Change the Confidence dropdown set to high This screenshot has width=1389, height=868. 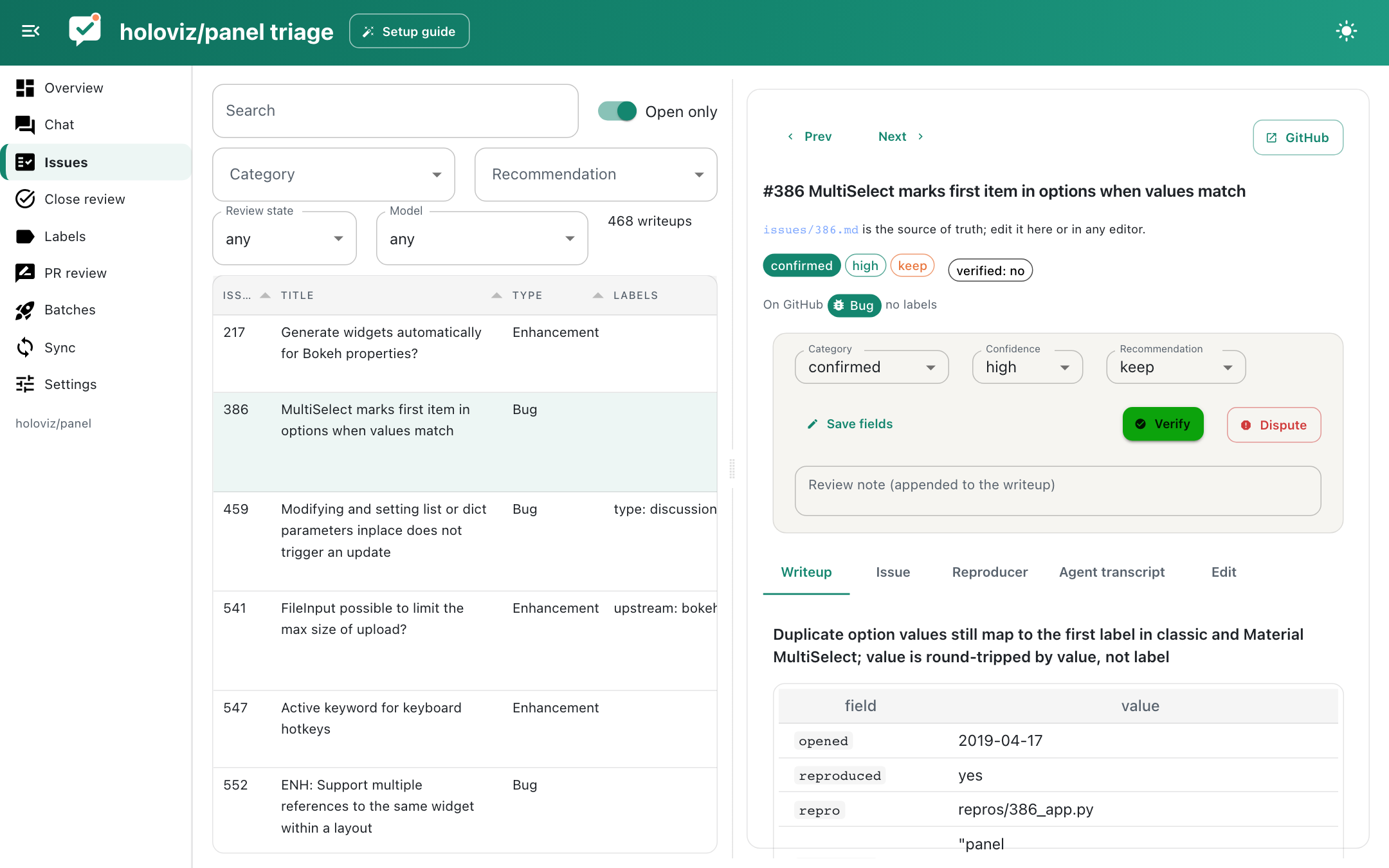click(1027, 367)
